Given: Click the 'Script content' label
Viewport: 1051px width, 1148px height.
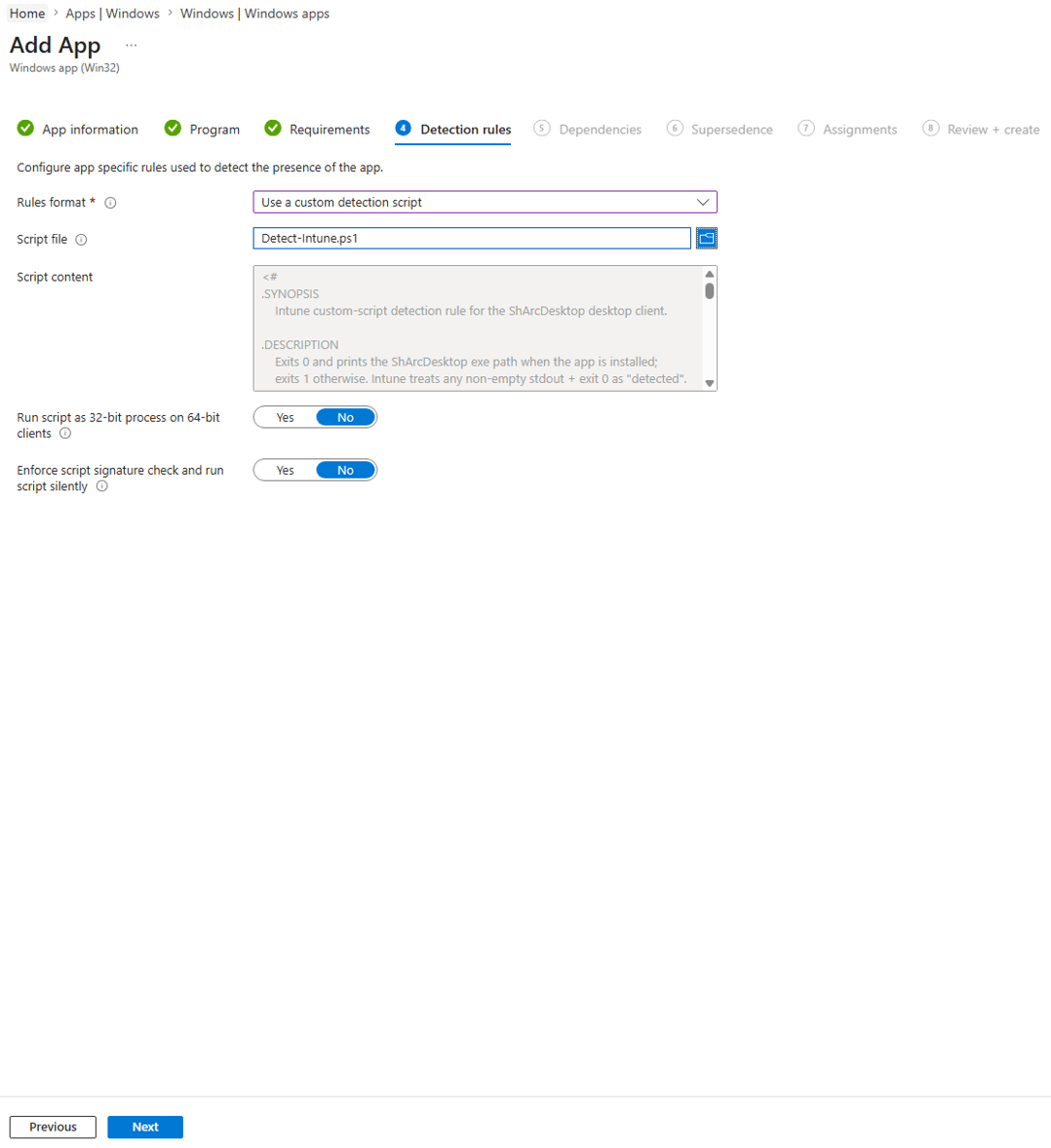Looking at the screenshot, I should pos(55,277).
